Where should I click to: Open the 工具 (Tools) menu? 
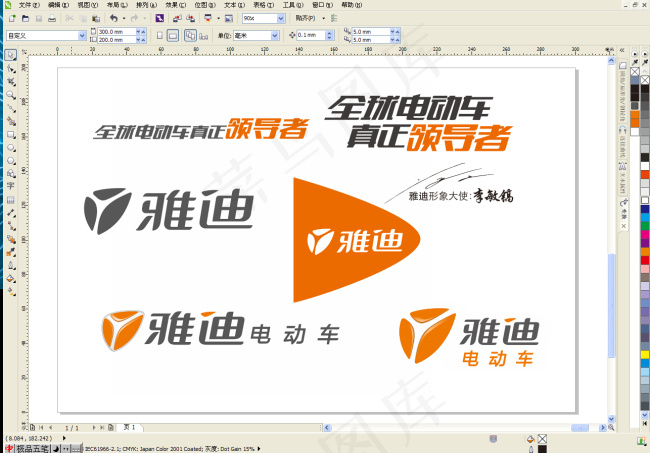tap(293, 5)
